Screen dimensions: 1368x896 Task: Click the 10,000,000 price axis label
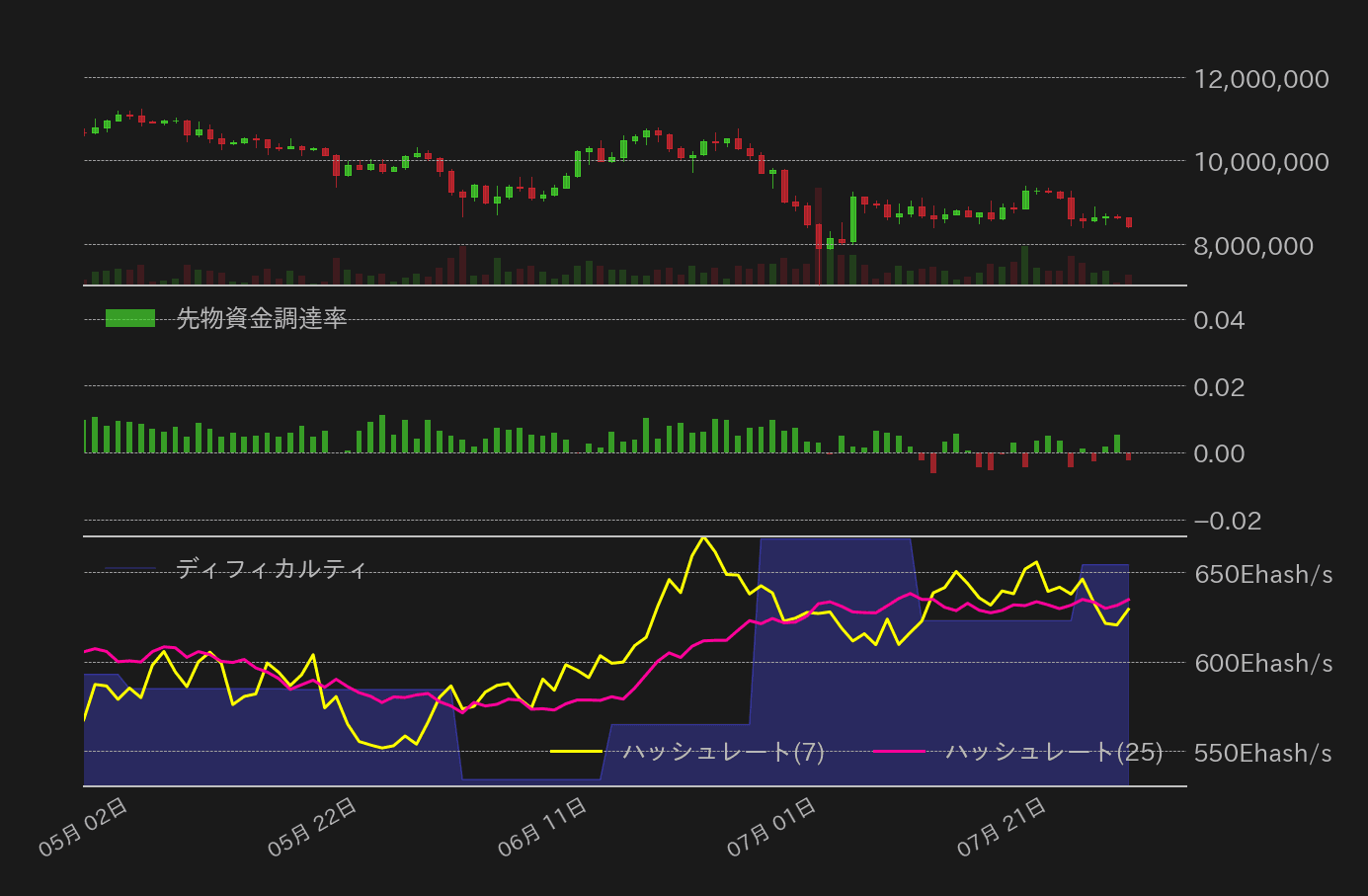pos(1261,162)
